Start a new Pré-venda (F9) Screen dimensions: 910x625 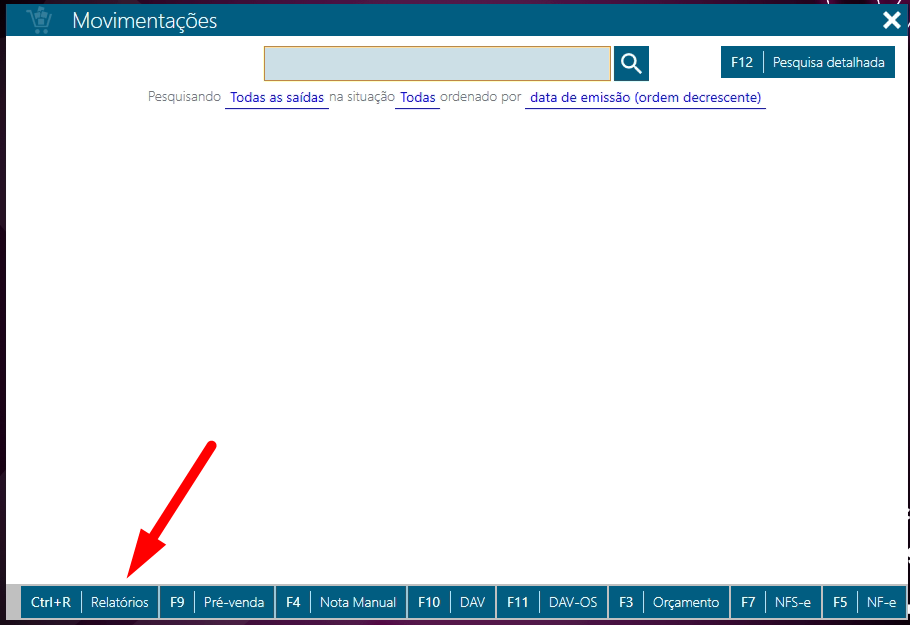pyautogui.click(x=216, y=602)
